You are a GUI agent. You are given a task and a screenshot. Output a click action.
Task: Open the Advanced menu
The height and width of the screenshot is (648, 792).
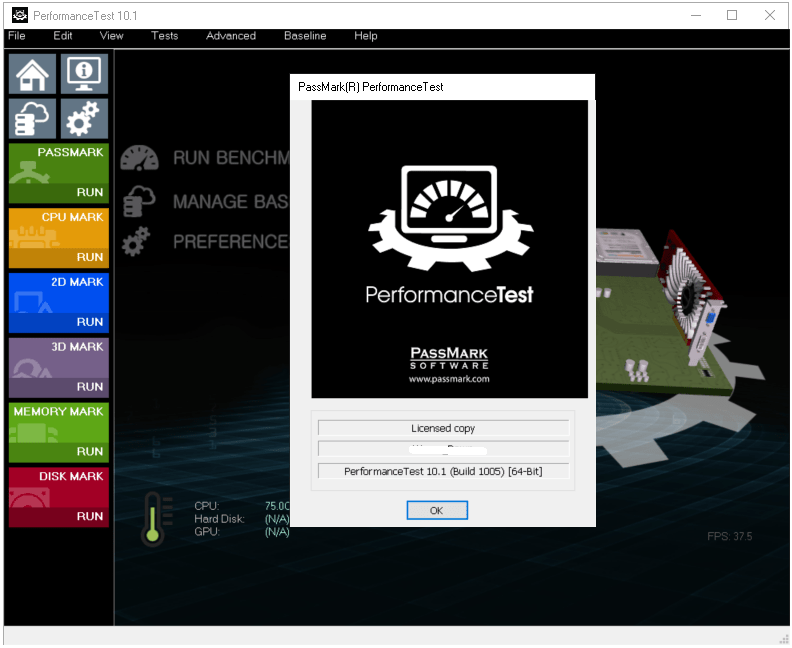[231, 36]
